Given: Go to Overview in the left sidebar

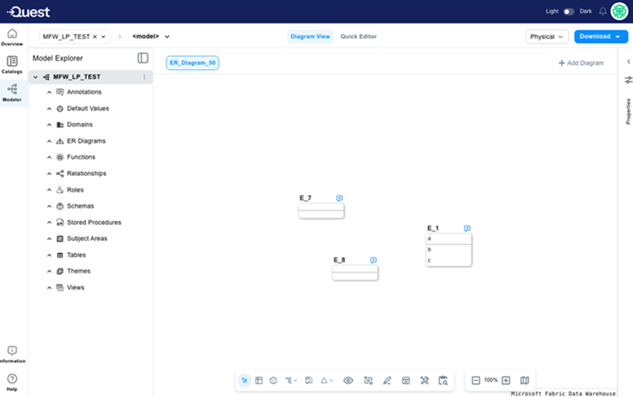Looking at the screenshot, I should [x=12, y=37].
